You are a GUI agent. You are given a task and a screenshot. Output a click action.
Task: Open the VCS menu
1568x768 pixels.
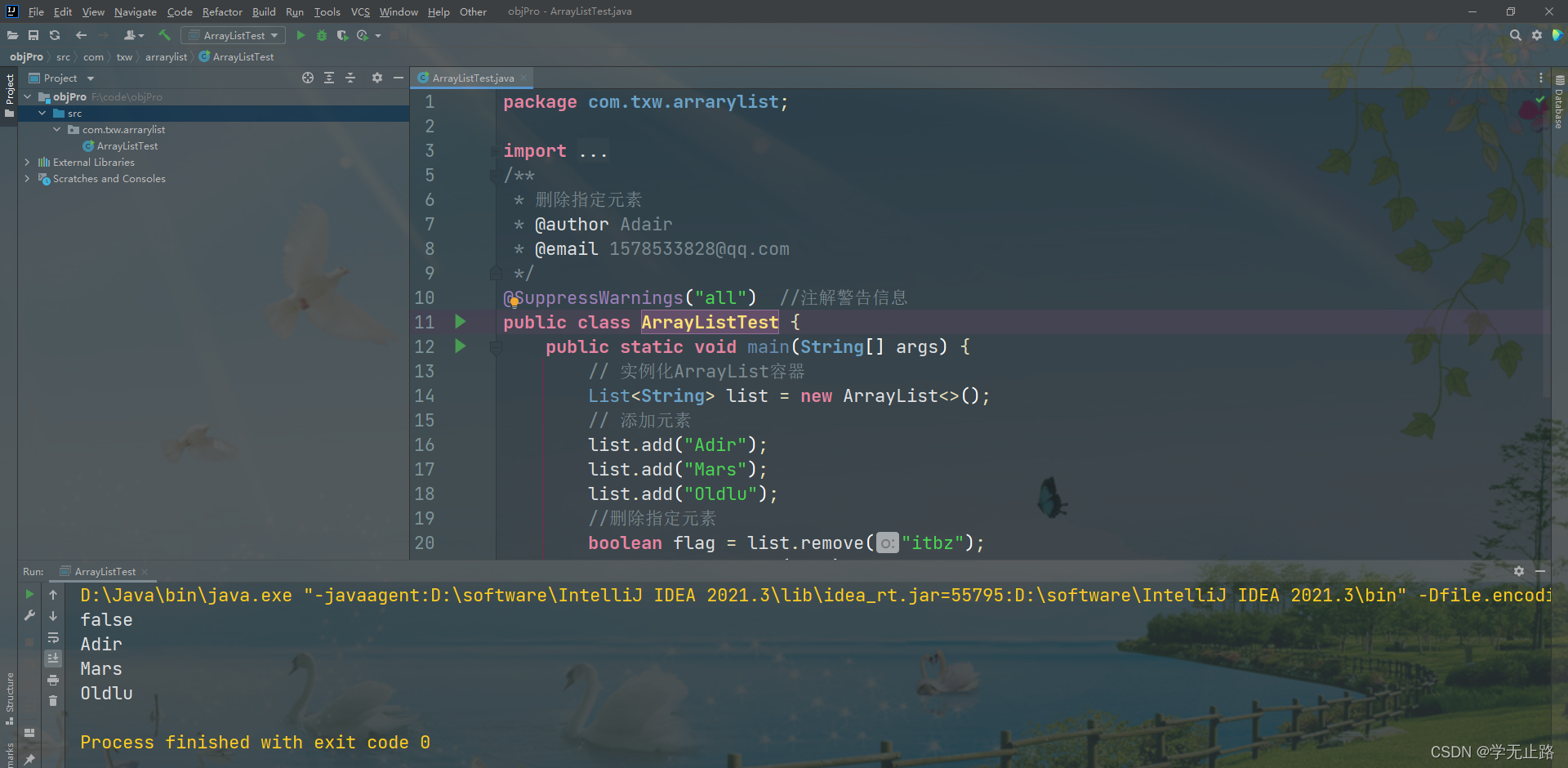[360, 11]
